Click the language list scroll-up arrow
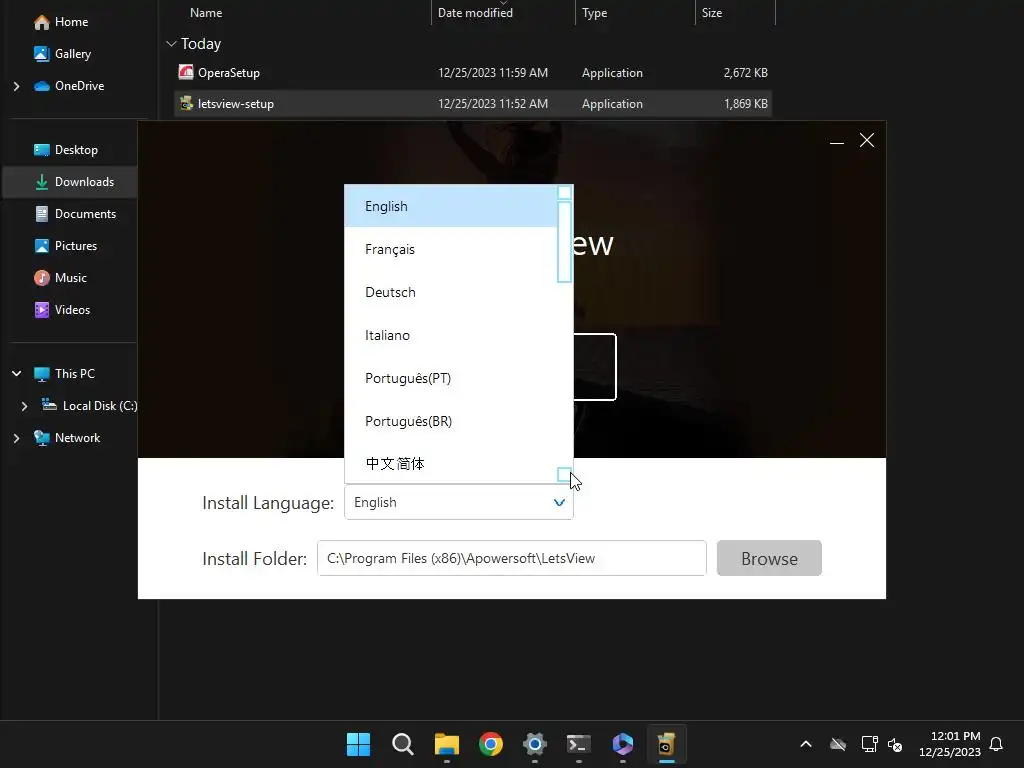Viewport: 1024px width, 768px height. pos(564,192)
